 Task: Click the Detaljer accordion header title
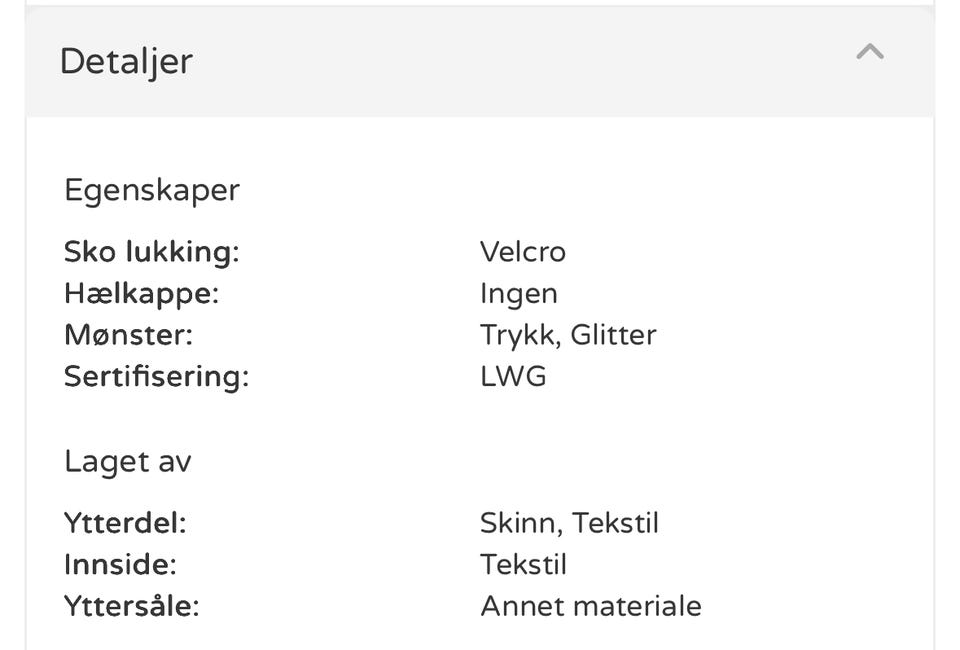(x=126, y=62)
